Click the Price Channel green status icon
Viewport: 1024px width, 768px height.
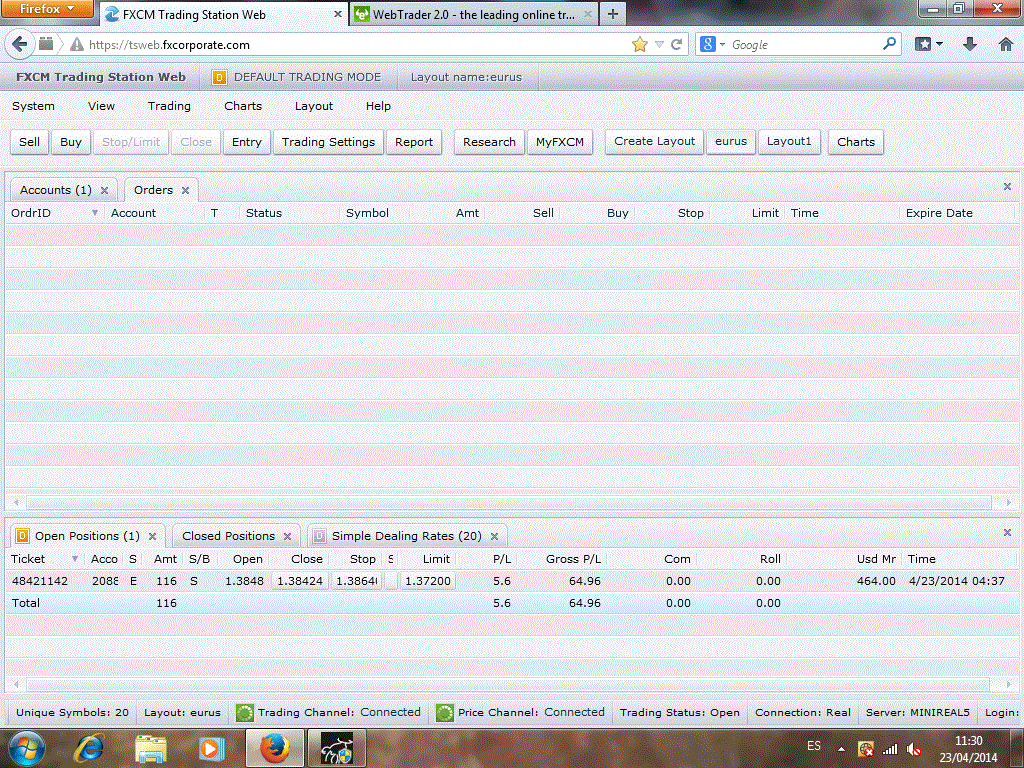[x=445, y=712]
